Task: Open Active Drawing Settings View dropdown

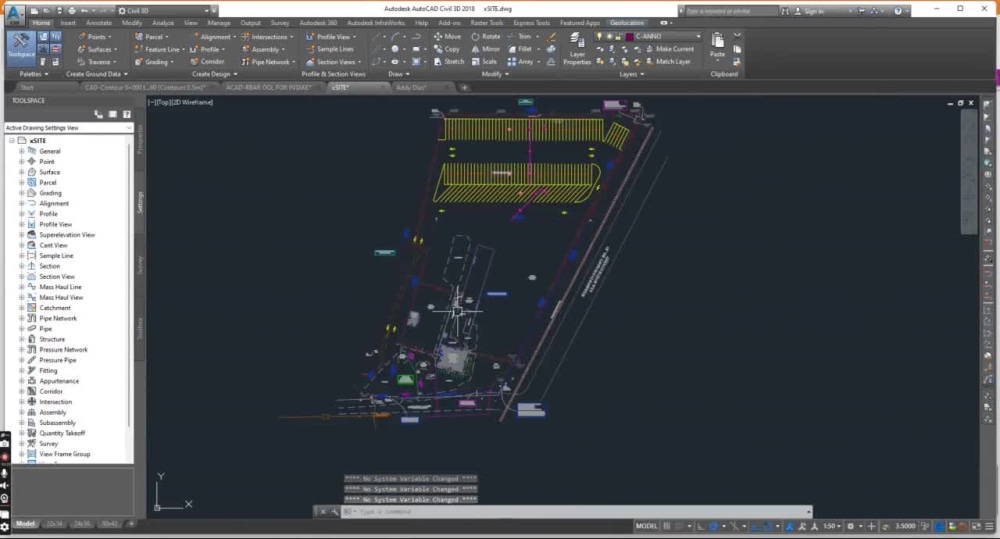Action: click(68, 128)
